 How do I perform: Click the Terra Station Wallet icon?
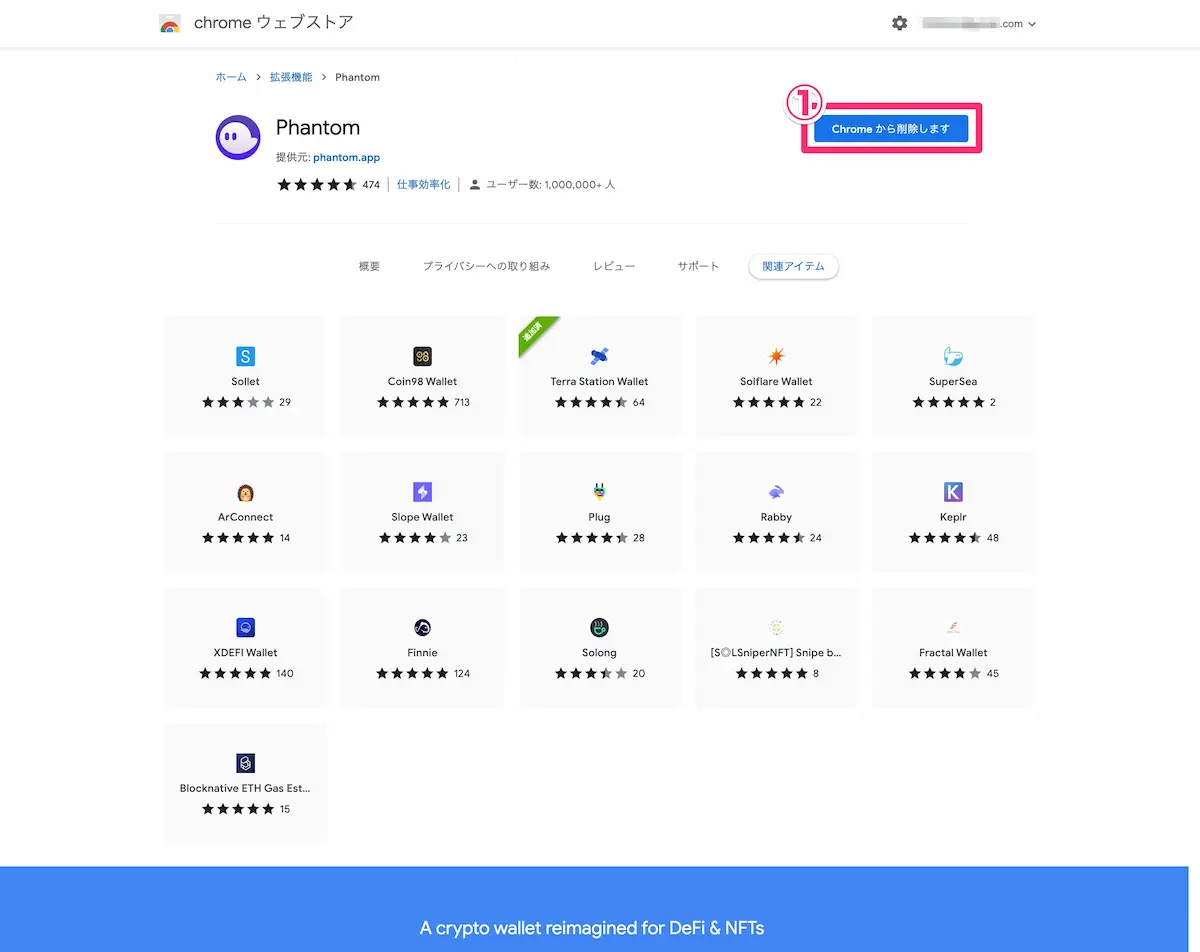point(599,356)
